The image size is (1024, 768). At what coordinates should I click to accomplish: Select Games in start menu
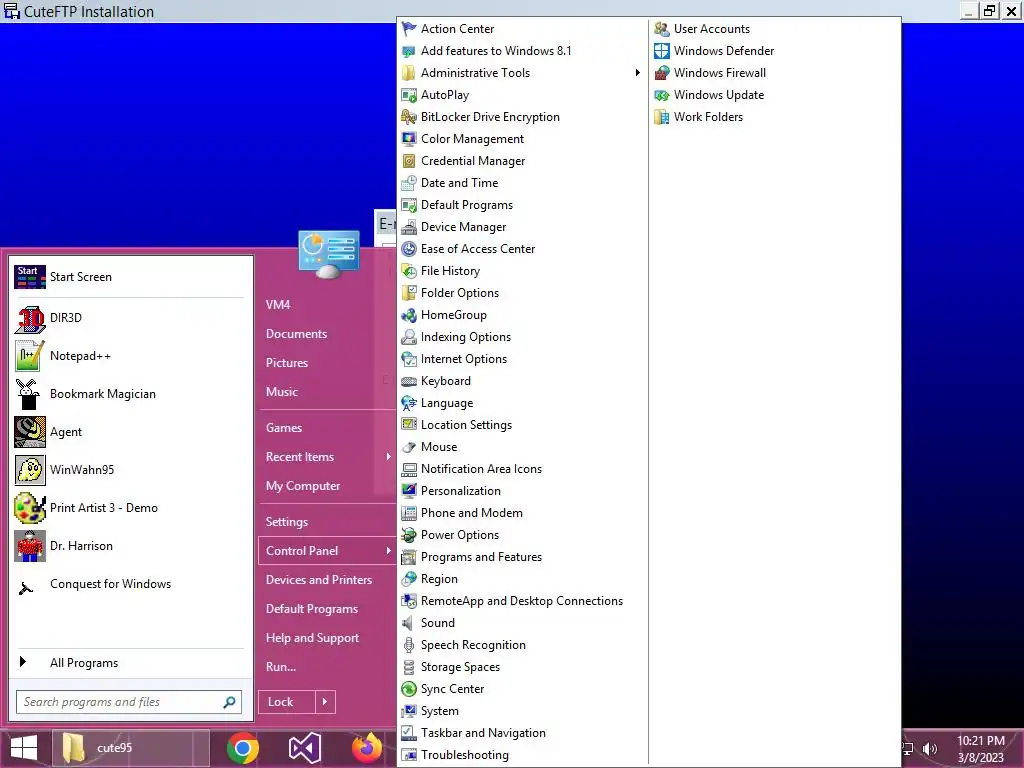tap(328, 428)
